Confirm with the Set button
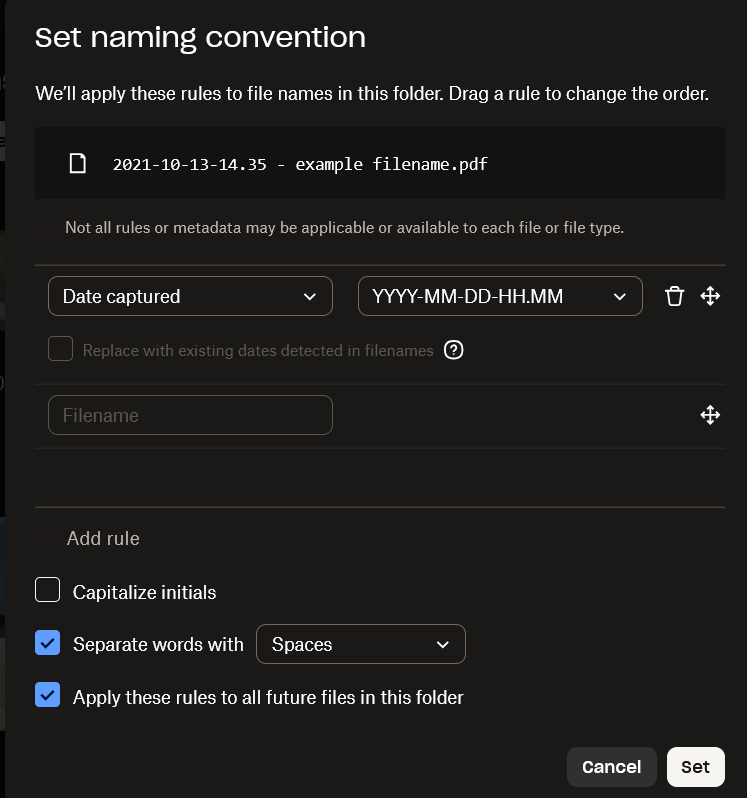This screenshot has height=798, width=747. point(695,767)
